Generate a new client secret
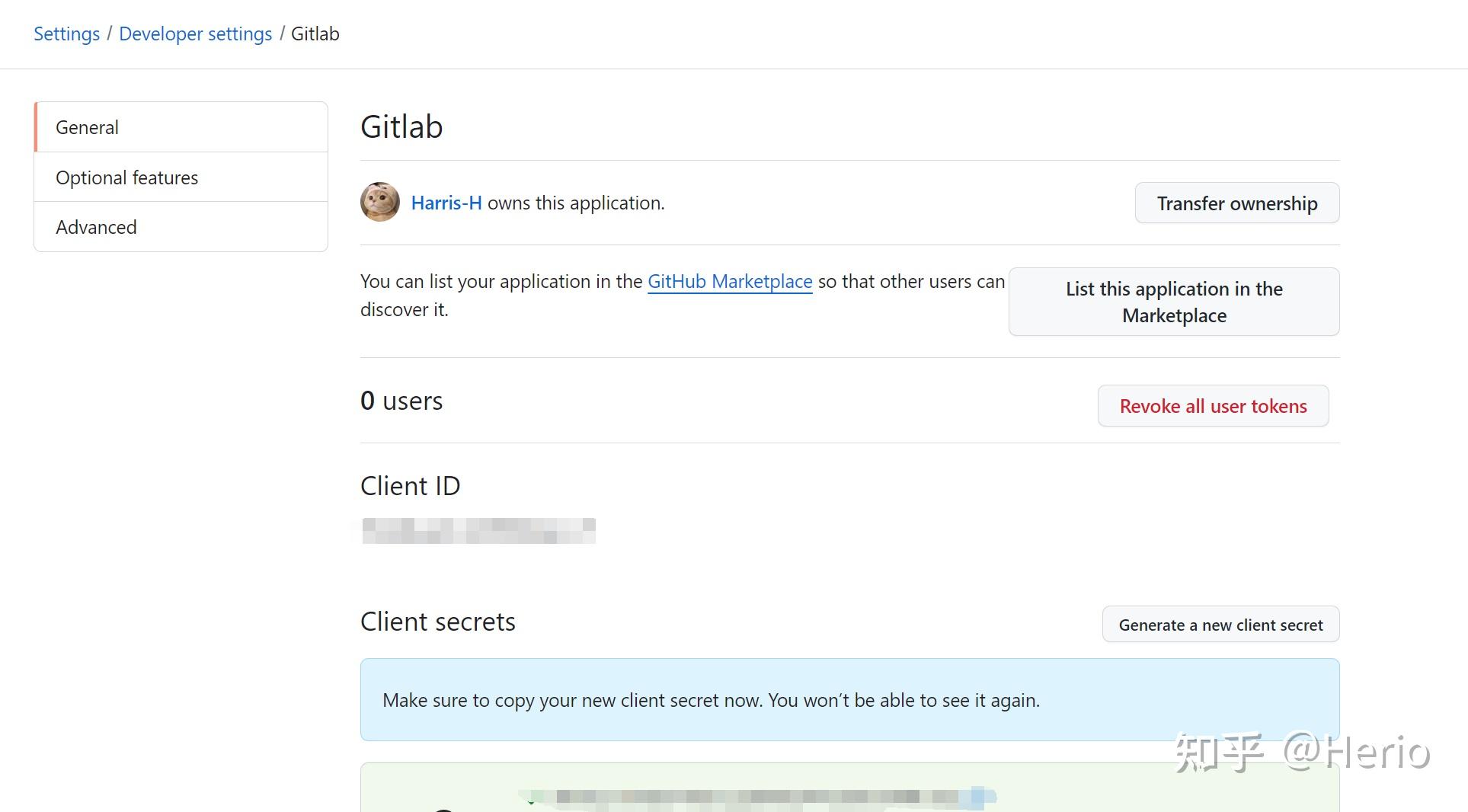The width and height of the screenshot is (1468, 812). point(1220,624)
